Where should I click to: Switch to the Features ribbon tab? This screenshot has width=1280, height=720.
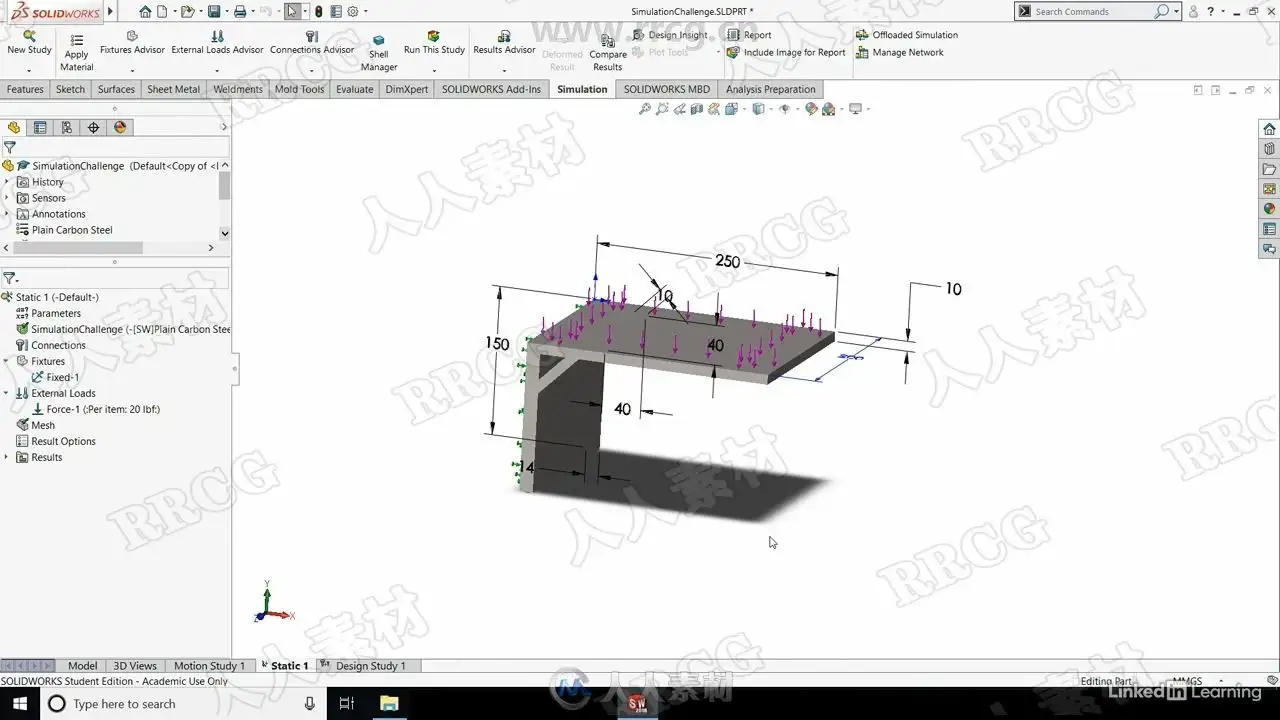tap(25, 89)
